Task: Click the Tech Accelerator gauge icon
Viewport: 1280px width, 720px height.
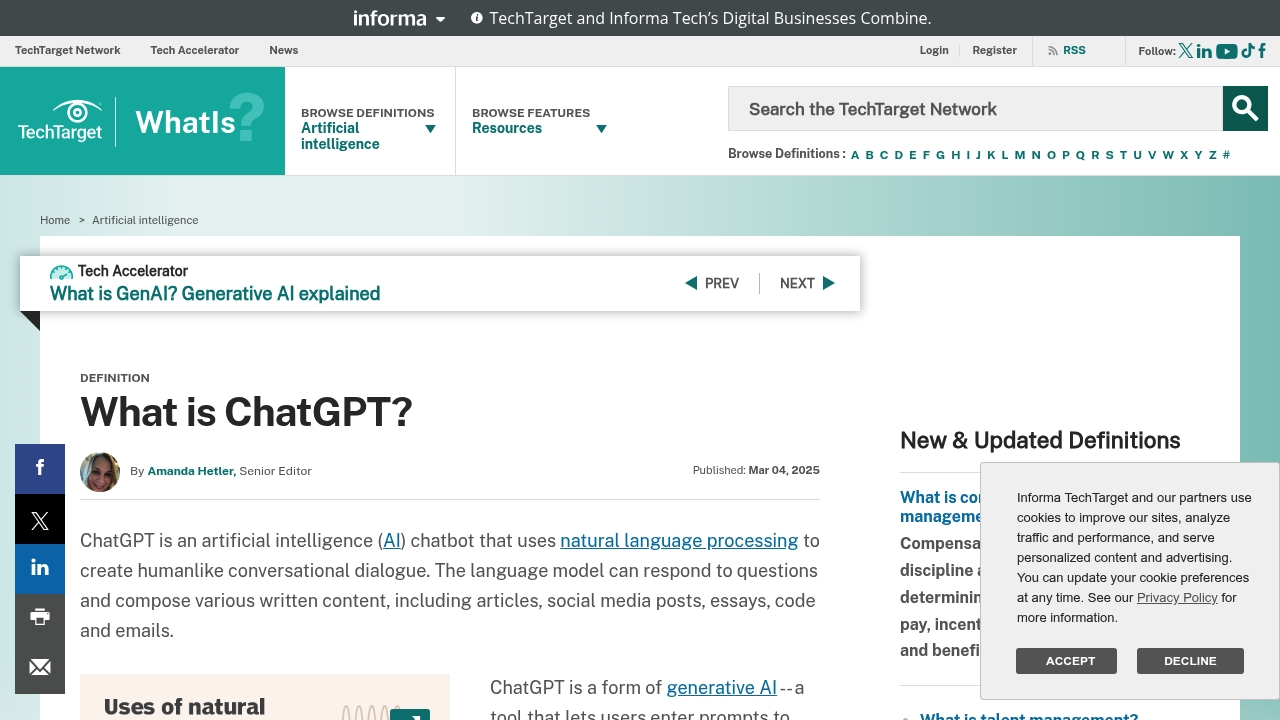Action: [x=61, y=272]
